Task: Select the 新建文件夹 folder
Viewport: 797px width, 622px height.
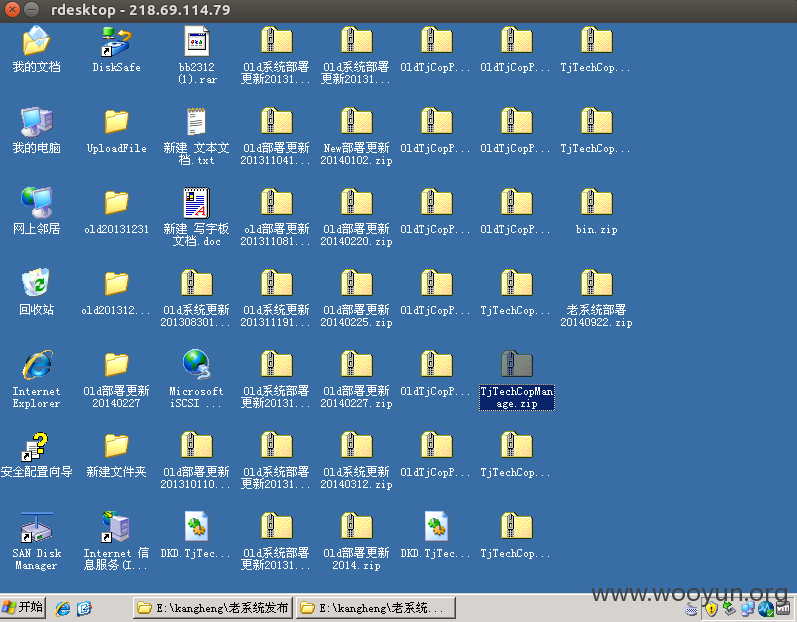Action: [x=116, y=455]
